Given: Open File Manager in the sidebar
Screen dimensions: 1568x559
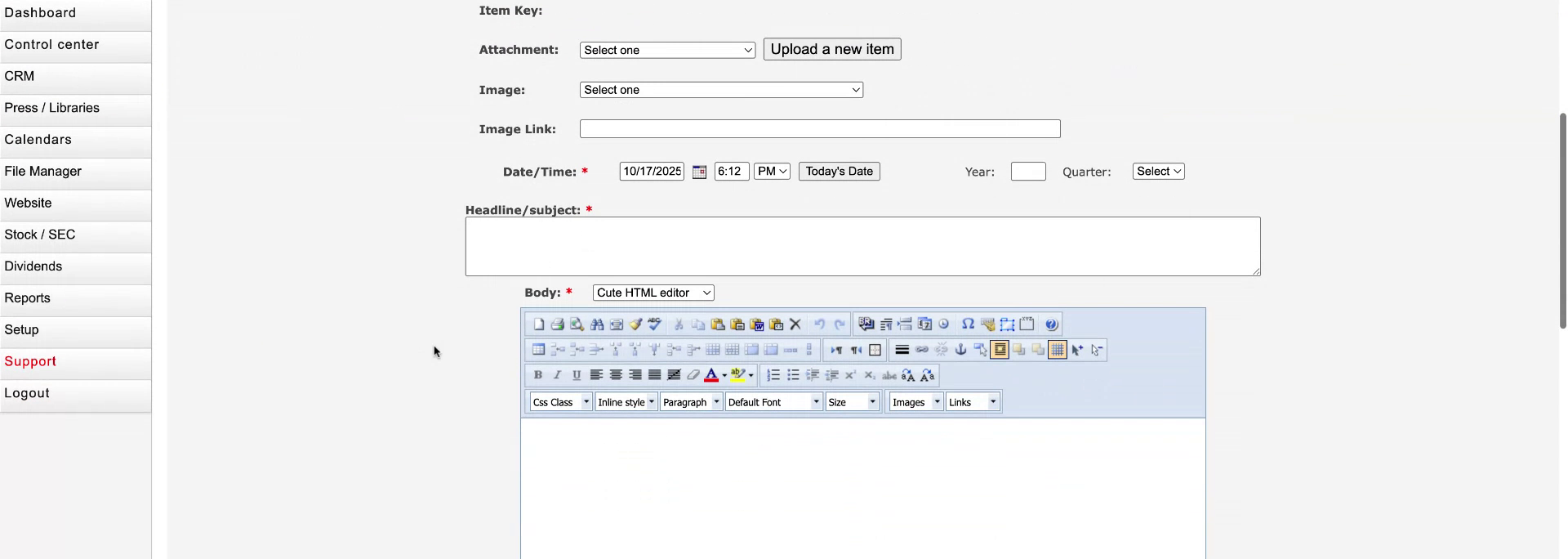Looking at the screenshot, I should 75,172.
